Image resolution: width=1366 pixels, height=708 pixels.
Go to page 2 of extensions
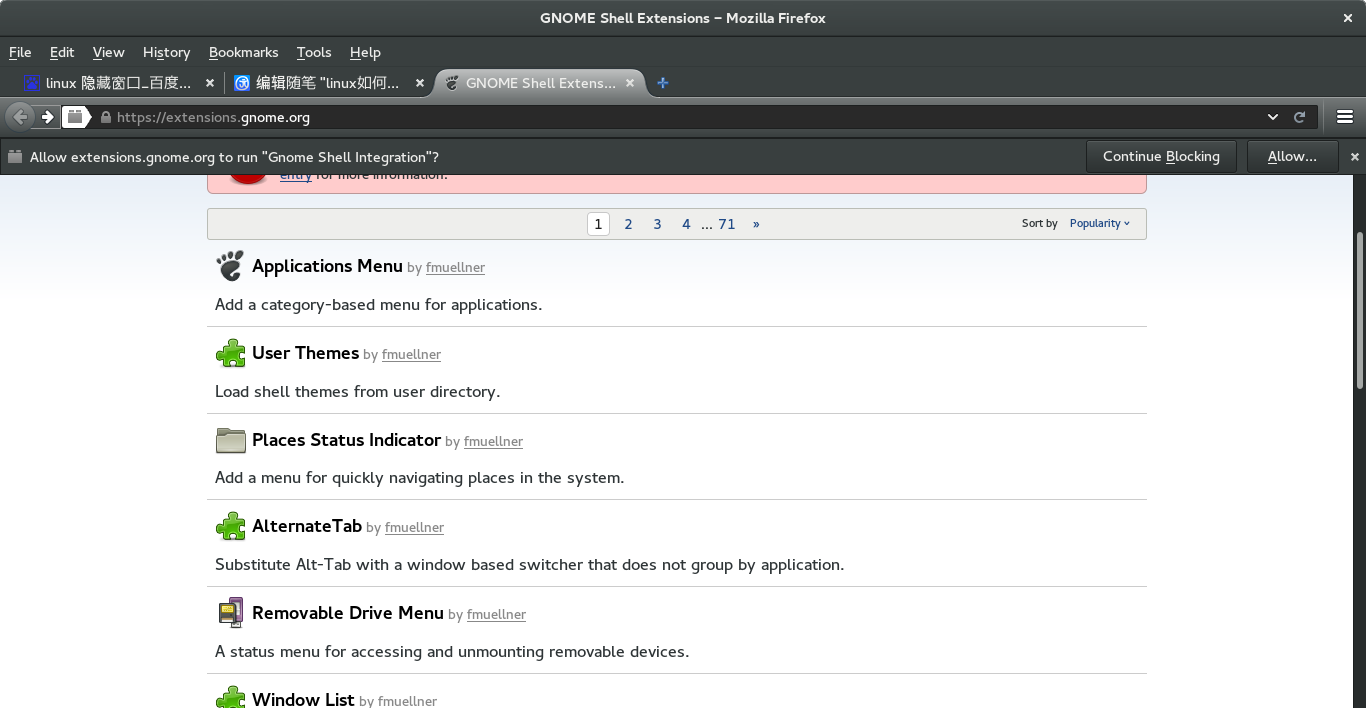(628, 224)
